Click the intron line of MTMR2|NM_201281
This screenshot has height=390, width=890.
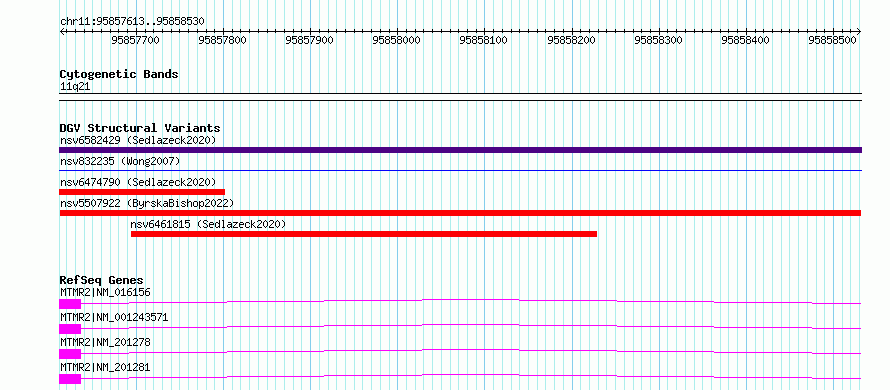(x=471, y=376)
